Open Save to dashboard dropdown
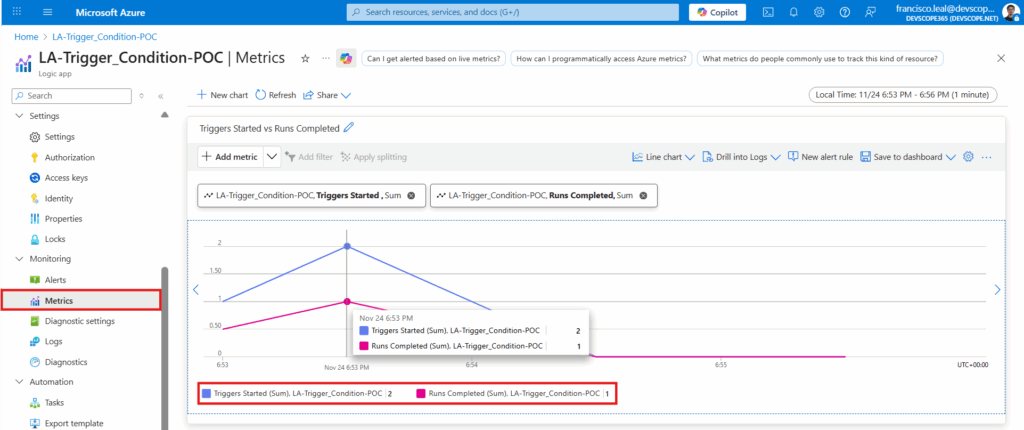1024x430 pixels. coord(908,157)
